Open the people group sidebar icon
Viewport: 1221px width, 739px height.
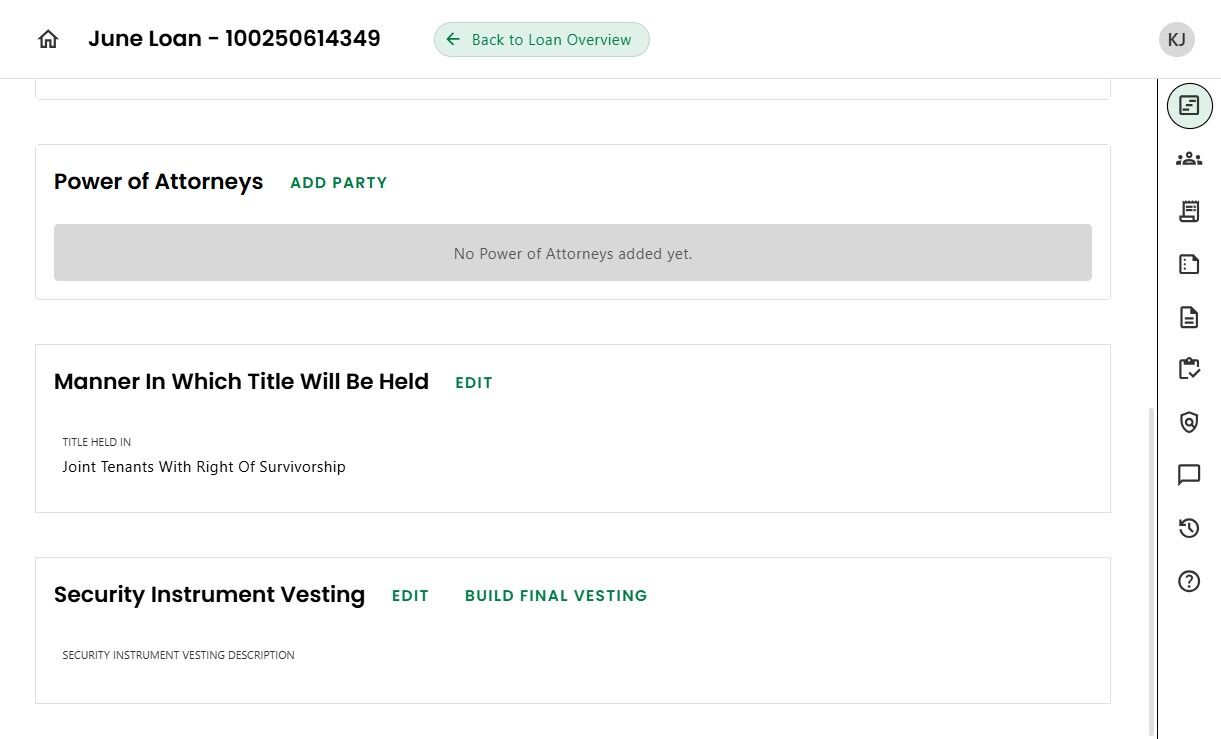click(1189, 158)
